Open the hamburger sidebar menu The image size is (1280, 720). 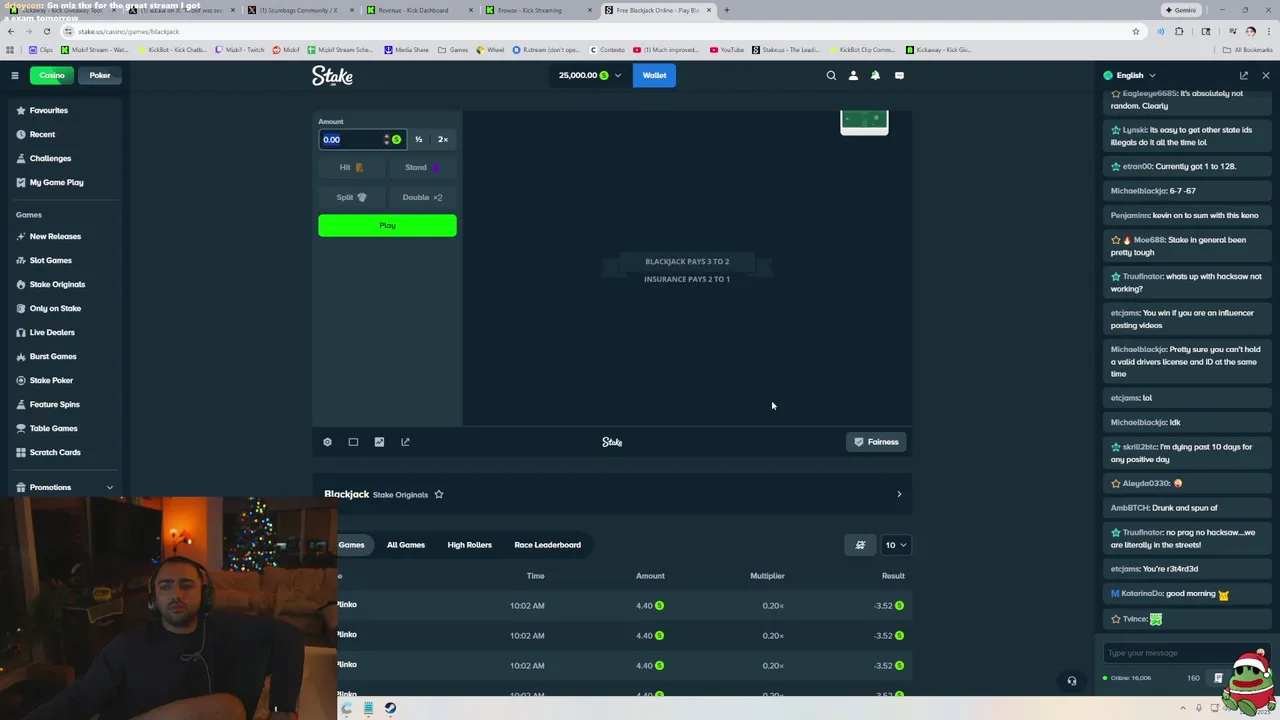click(x=15, y=75)
